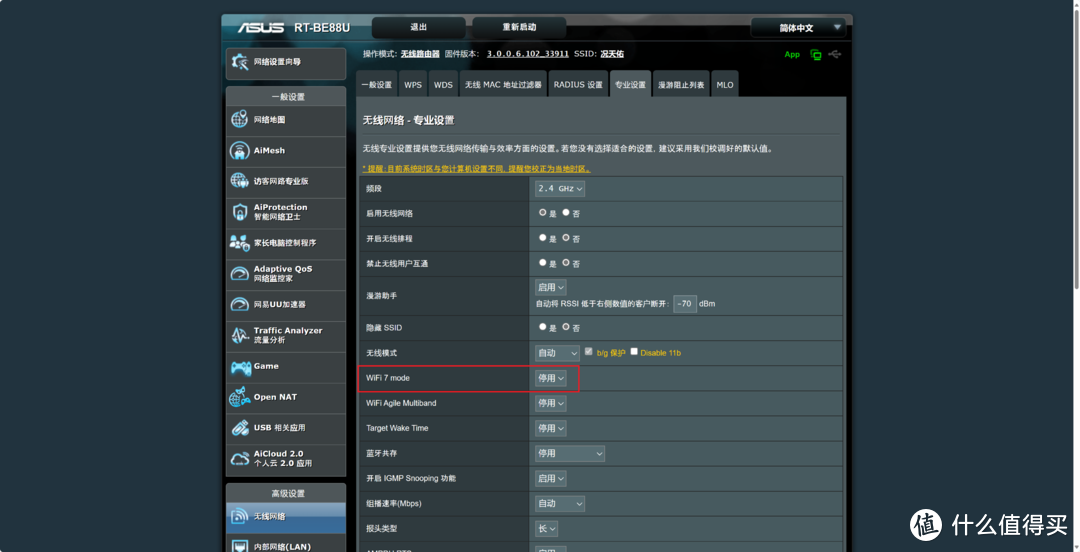Screen dimensions: 1080x552
Task: Click the Adaptive QoS gauge icon
Action: click(x=240, y=274)
